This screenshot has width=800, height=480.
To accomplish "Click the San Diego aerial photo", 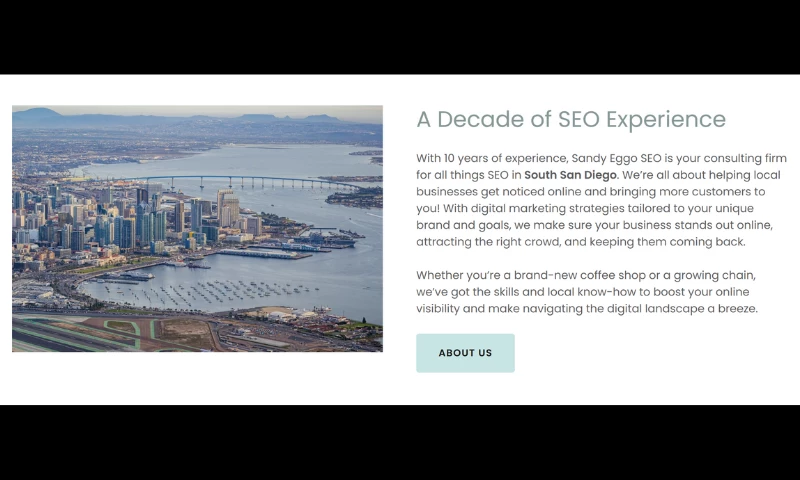I will 197,228.
